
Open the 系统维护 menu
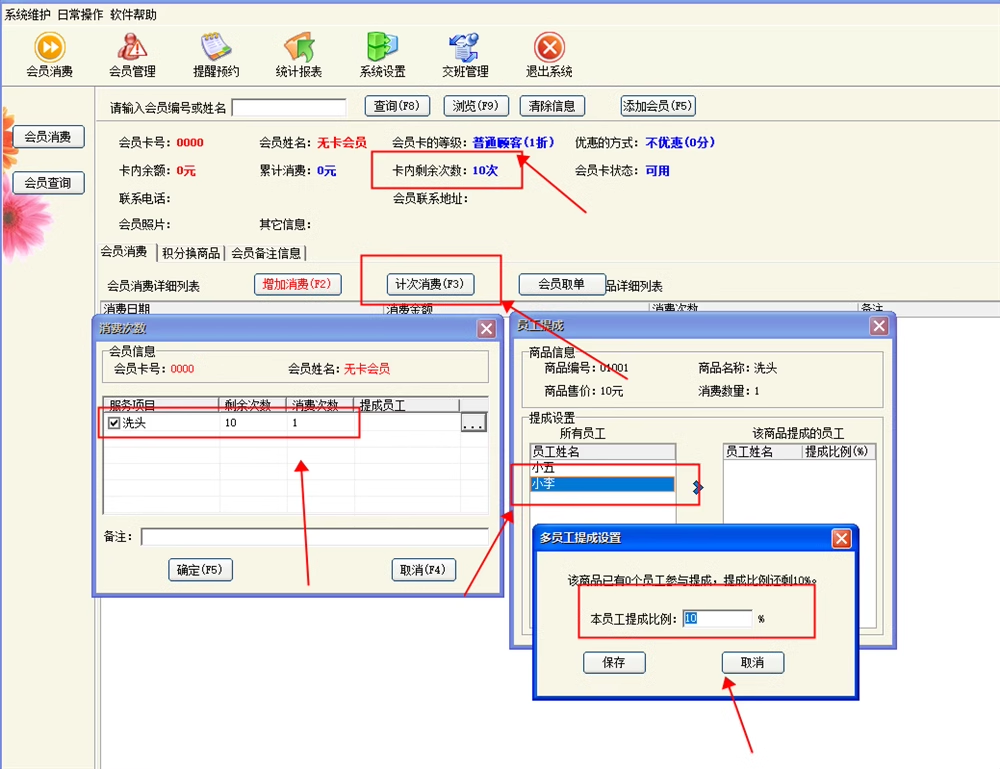(27, 14)
